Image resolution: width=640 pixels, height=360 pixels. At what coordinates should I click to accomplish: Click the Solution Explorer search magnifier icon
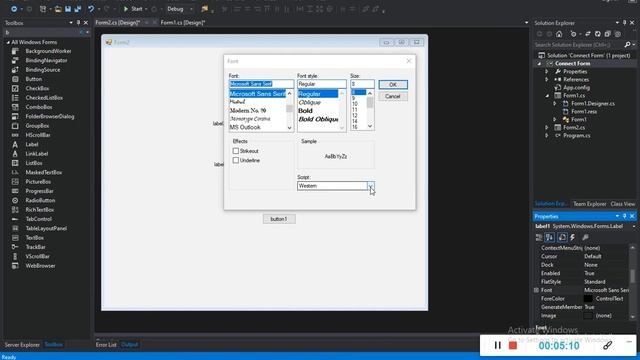pos(627,44)
